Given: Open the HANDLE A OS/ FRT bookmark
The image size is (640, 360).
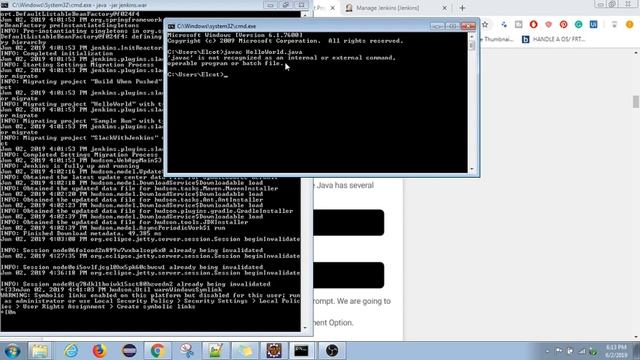Looking at the screenshot, I should click(x=554, y=39).
